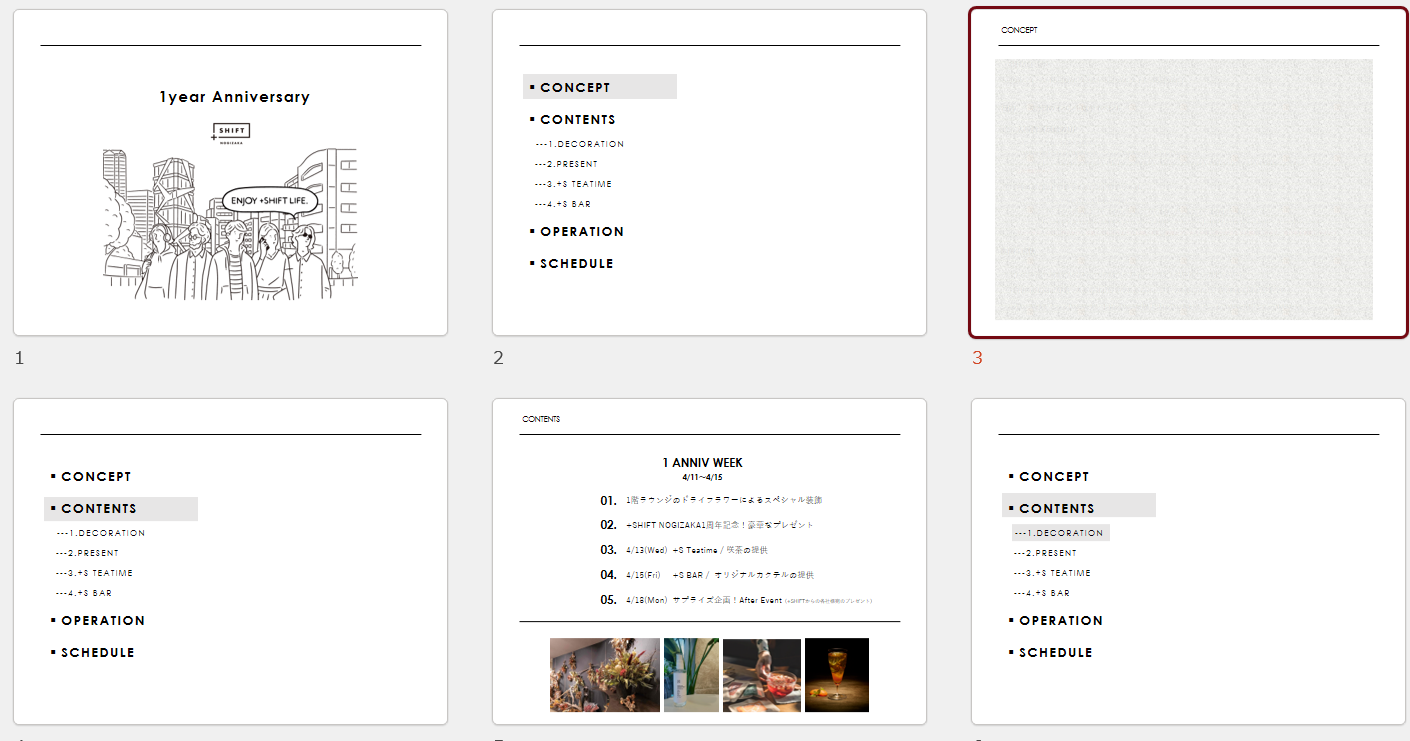Click the '1year Anniversary' title text

pos(234,97)
